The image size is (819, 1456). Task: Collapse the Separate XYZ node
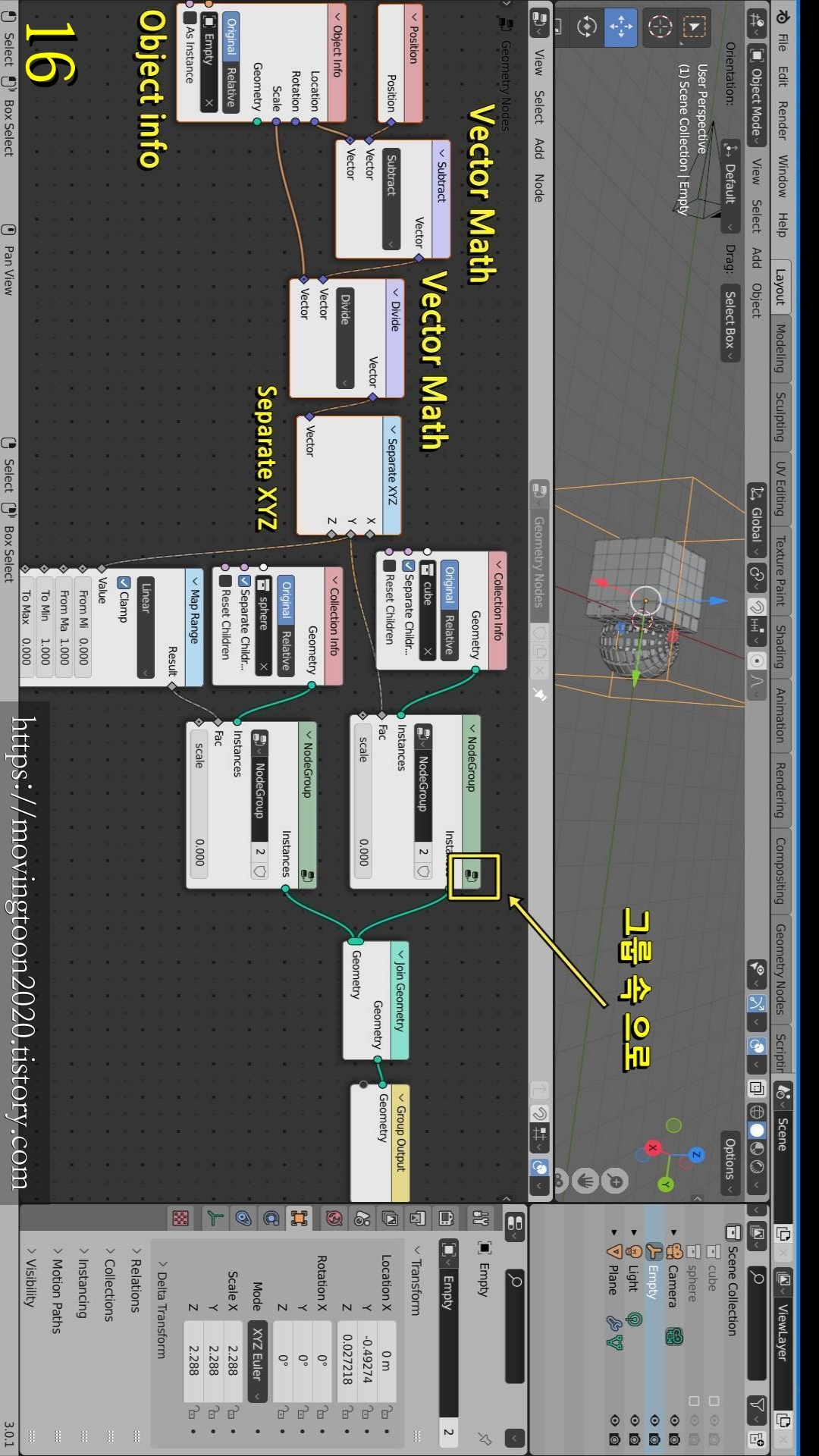pyautogui.click(x=393, y=430)
